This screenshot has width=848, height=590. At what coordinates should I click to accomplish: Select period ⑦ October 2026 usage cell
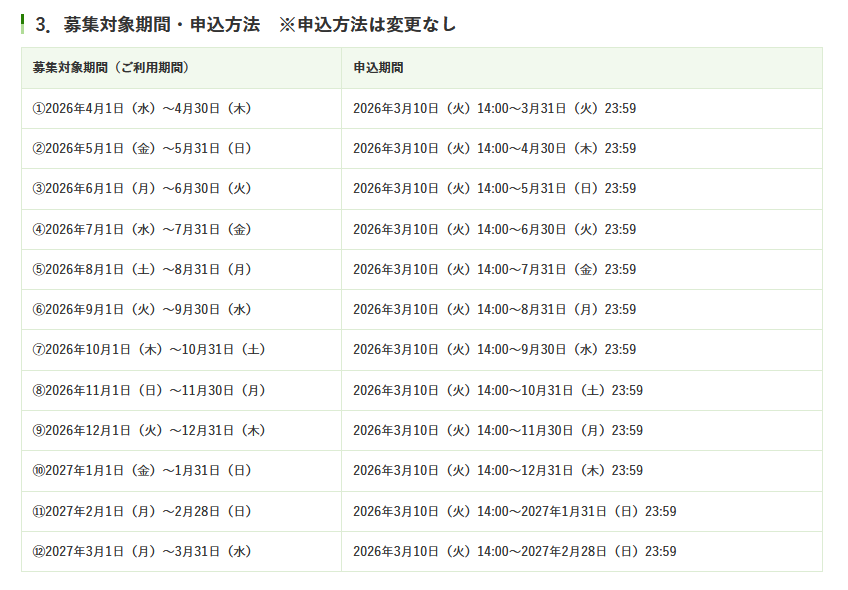point(149,349)
